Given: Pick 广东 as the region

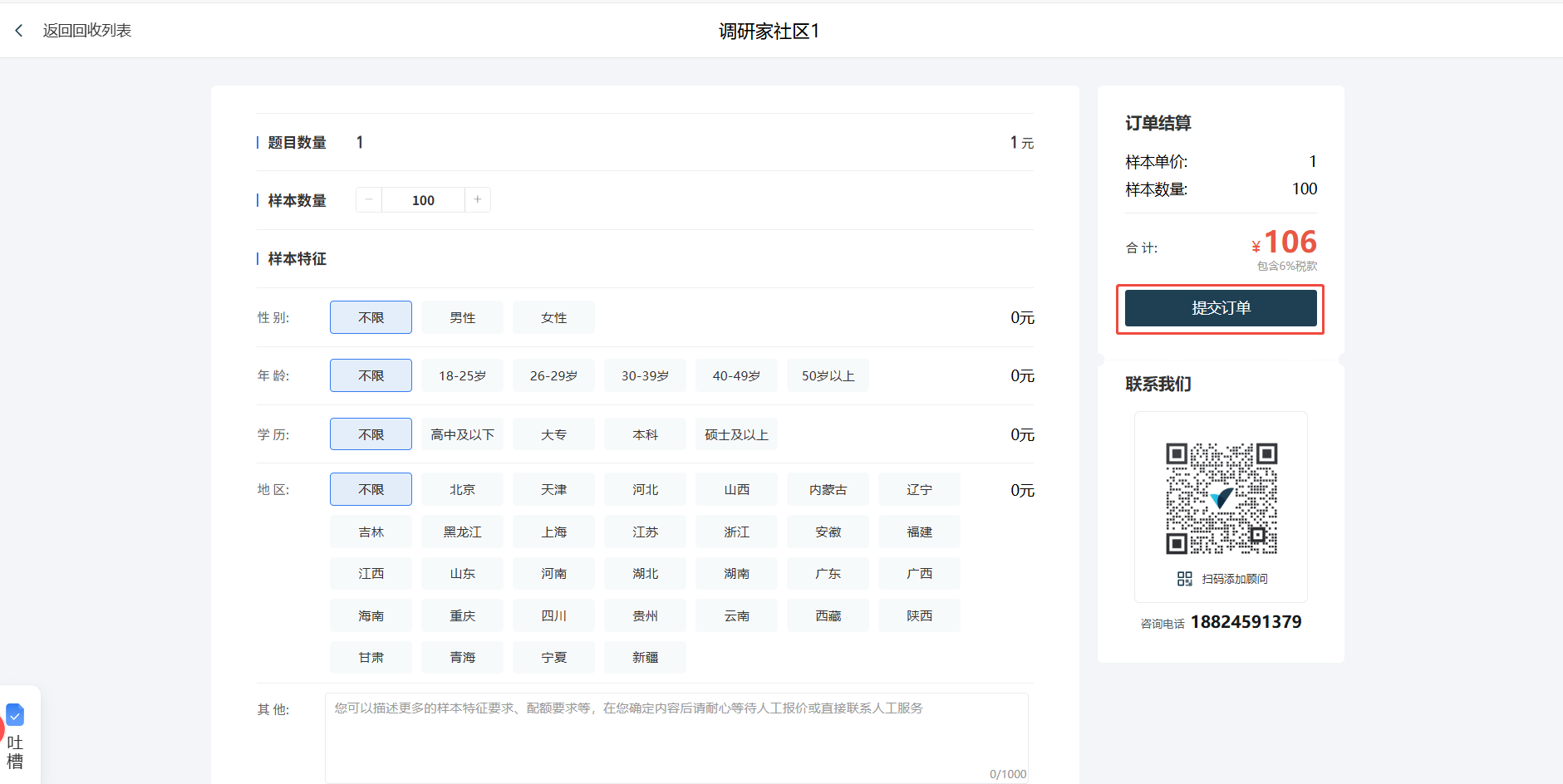Looking at the screenshot, I should click(828, 574).
